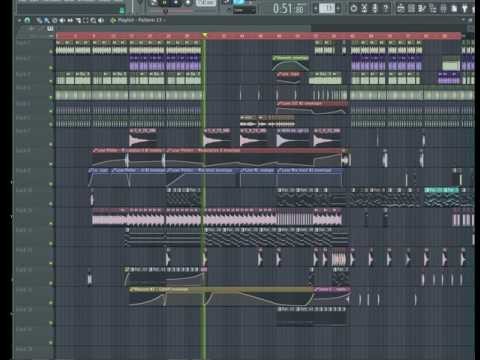The height and width of the screenshot is (360, 480).
Task: Click the yellow playhead marker on the timeline
Action: (x=204, y=35)
